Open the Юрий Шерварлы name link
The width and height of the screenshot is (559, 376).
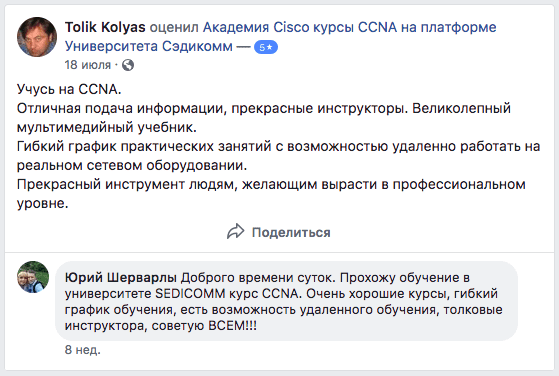click(x=121, y=278)
